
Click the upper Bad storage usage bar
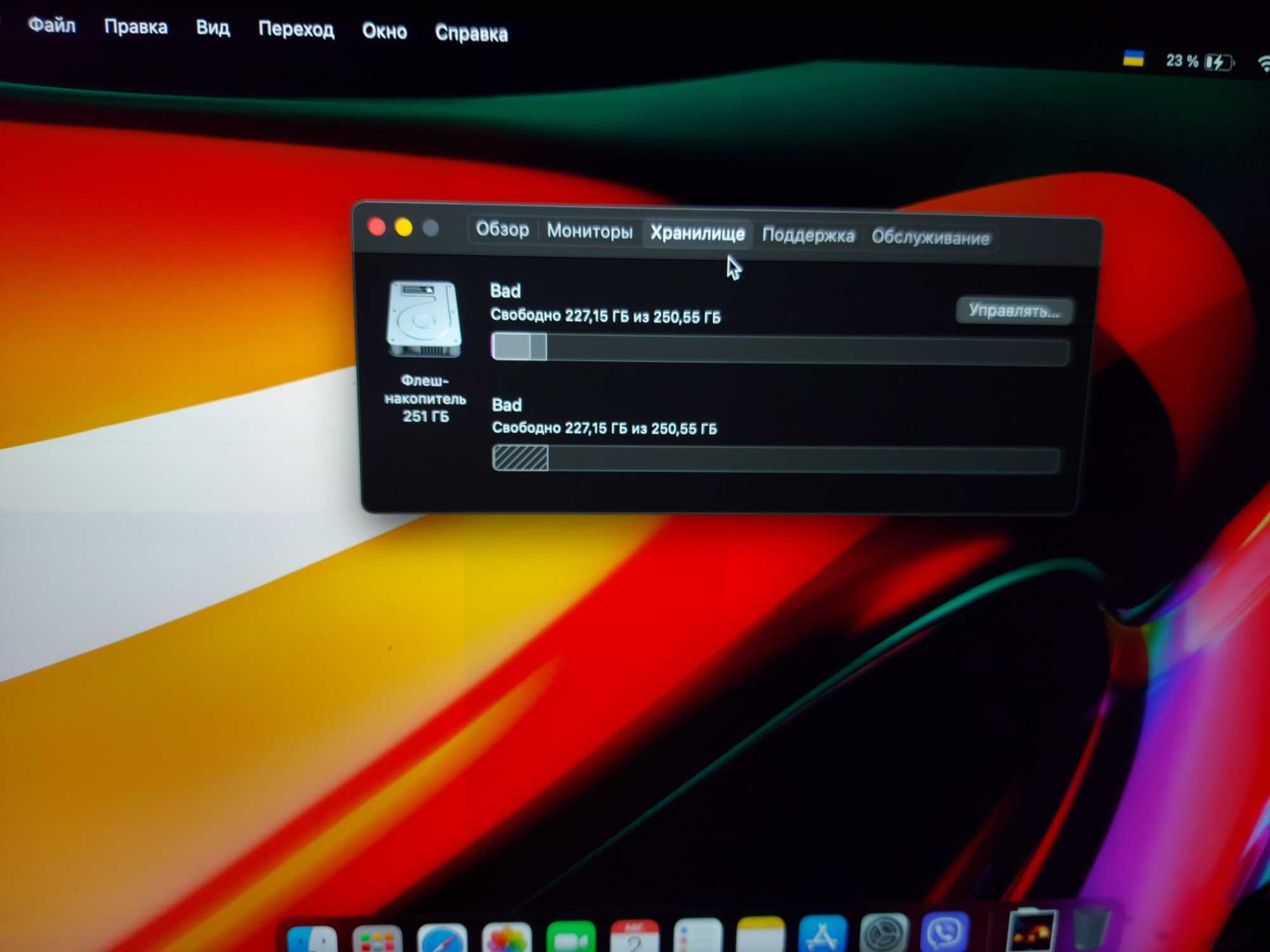point(780,349)
